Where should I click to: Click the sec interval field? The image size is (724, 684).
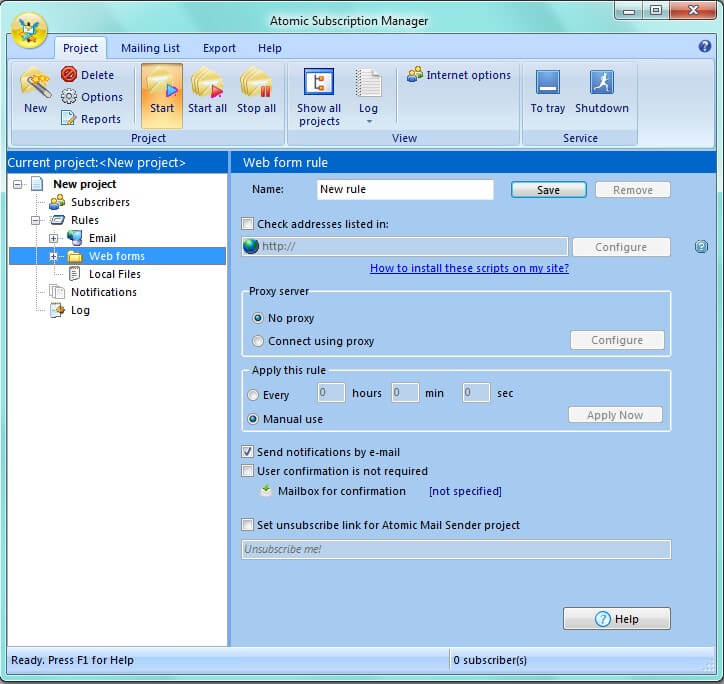pyautogui.click(x=476, y=393)
